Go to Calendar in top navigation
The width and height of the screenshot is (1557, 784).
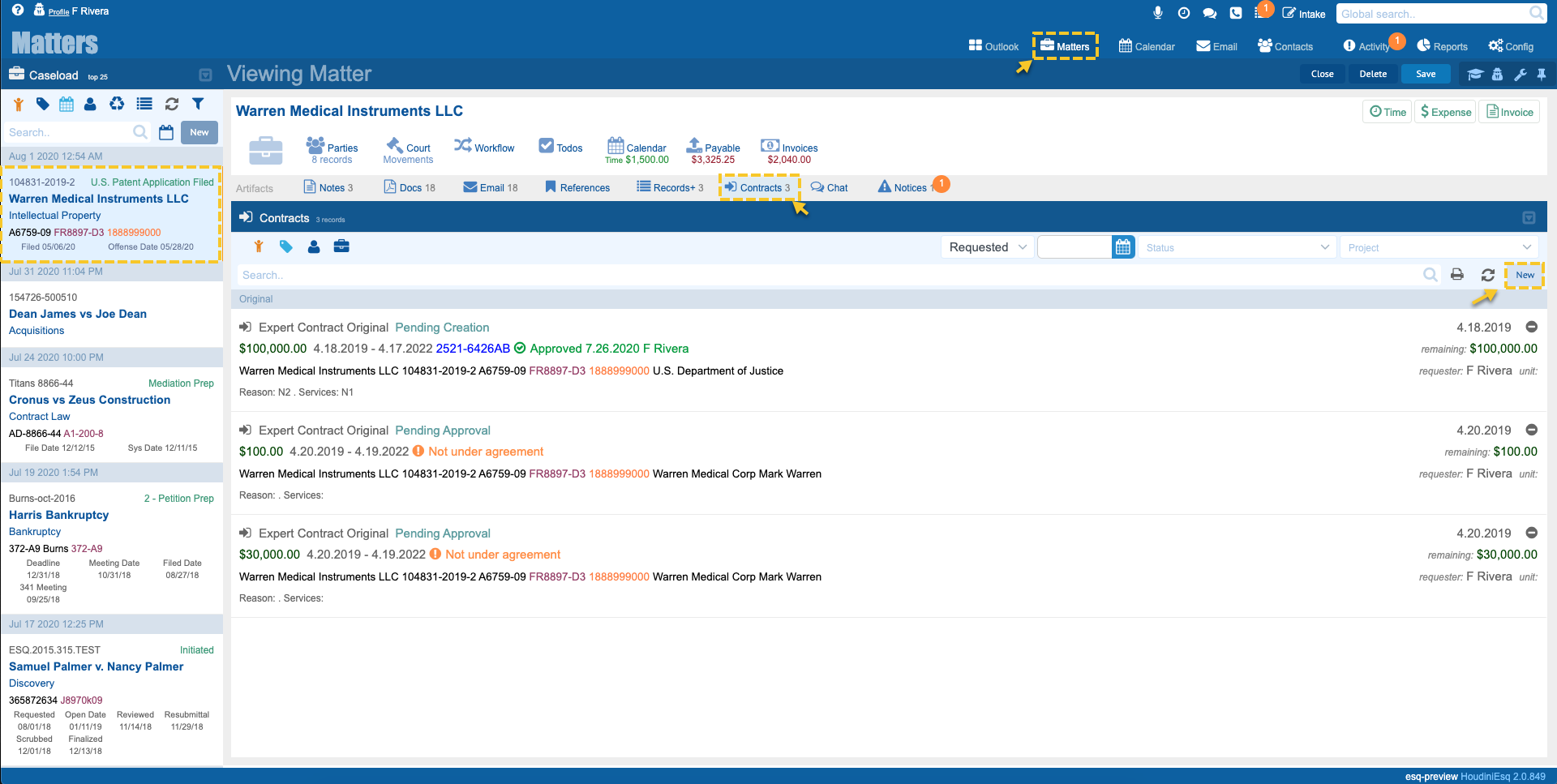[1147, 46]
